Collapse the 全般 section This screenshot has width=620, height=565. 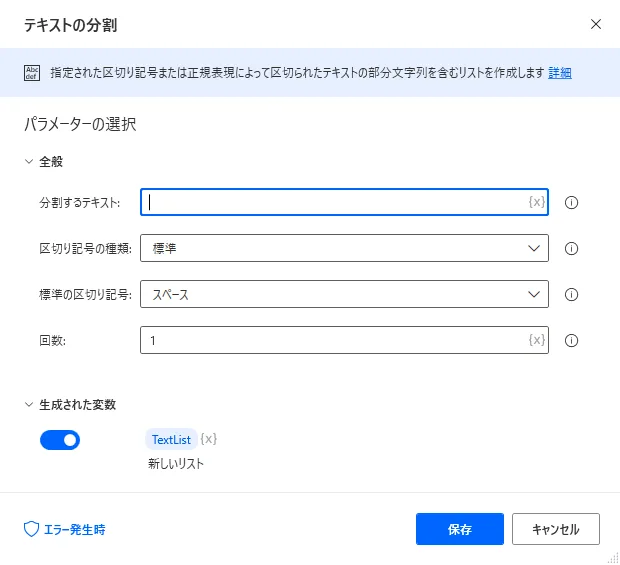point(28,160)
